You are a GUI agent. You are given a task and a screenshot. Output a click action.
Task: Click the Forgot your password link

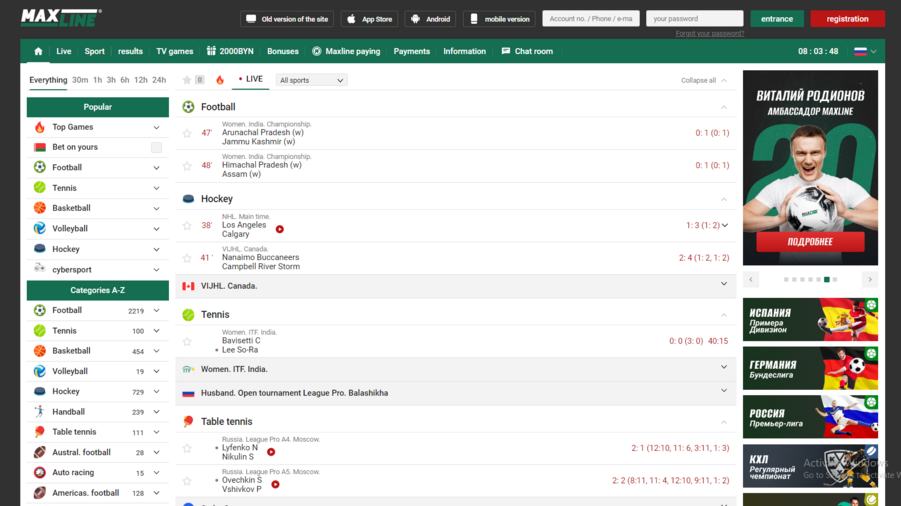(x=709, y=33)
